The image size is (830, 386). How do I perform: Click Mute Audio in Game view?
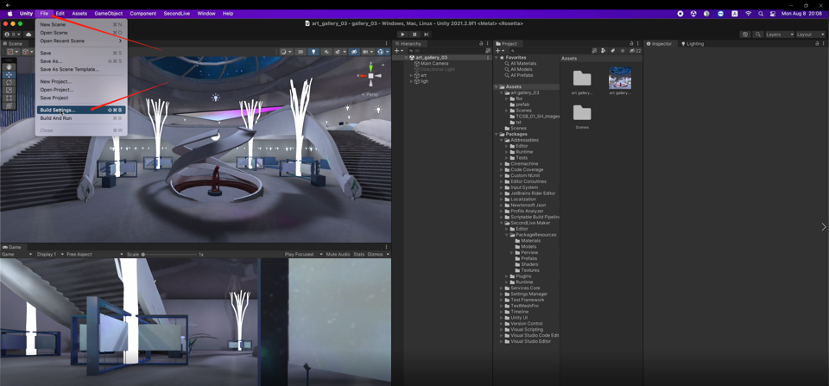click(338, 254)
